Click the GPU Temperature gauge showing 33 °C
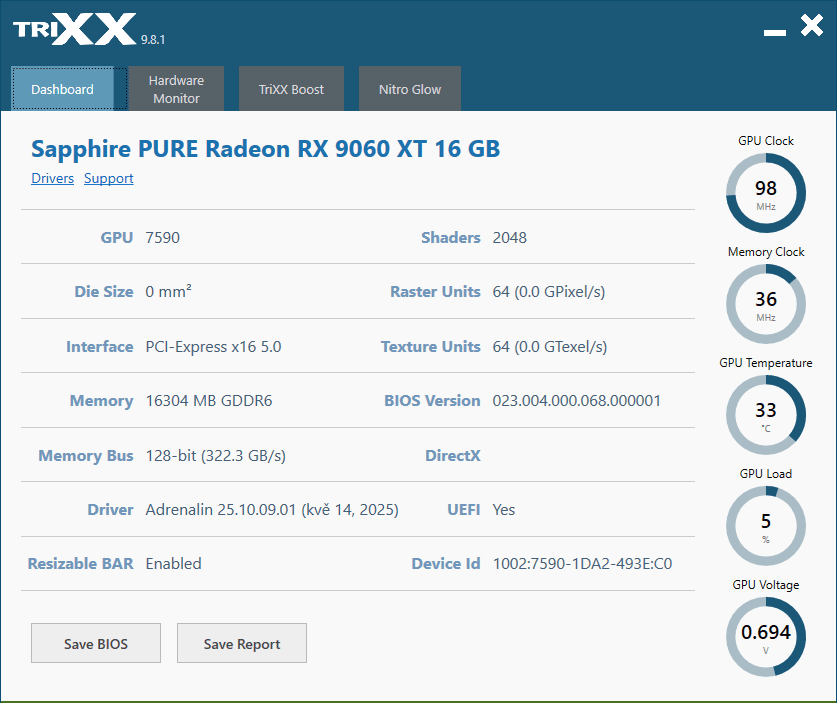This screenshot has width=837, height=703. coord(766,415)
